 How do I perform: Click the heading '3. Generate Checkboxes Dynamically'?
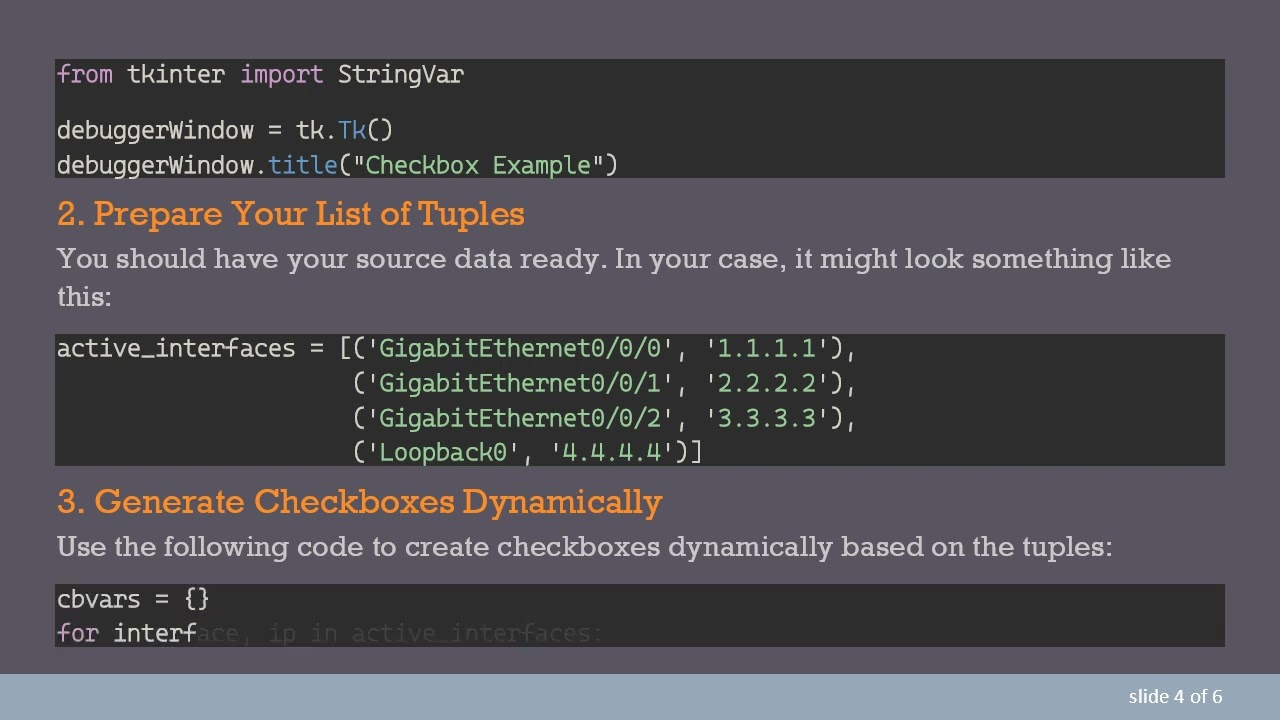(x=359, y=501)
